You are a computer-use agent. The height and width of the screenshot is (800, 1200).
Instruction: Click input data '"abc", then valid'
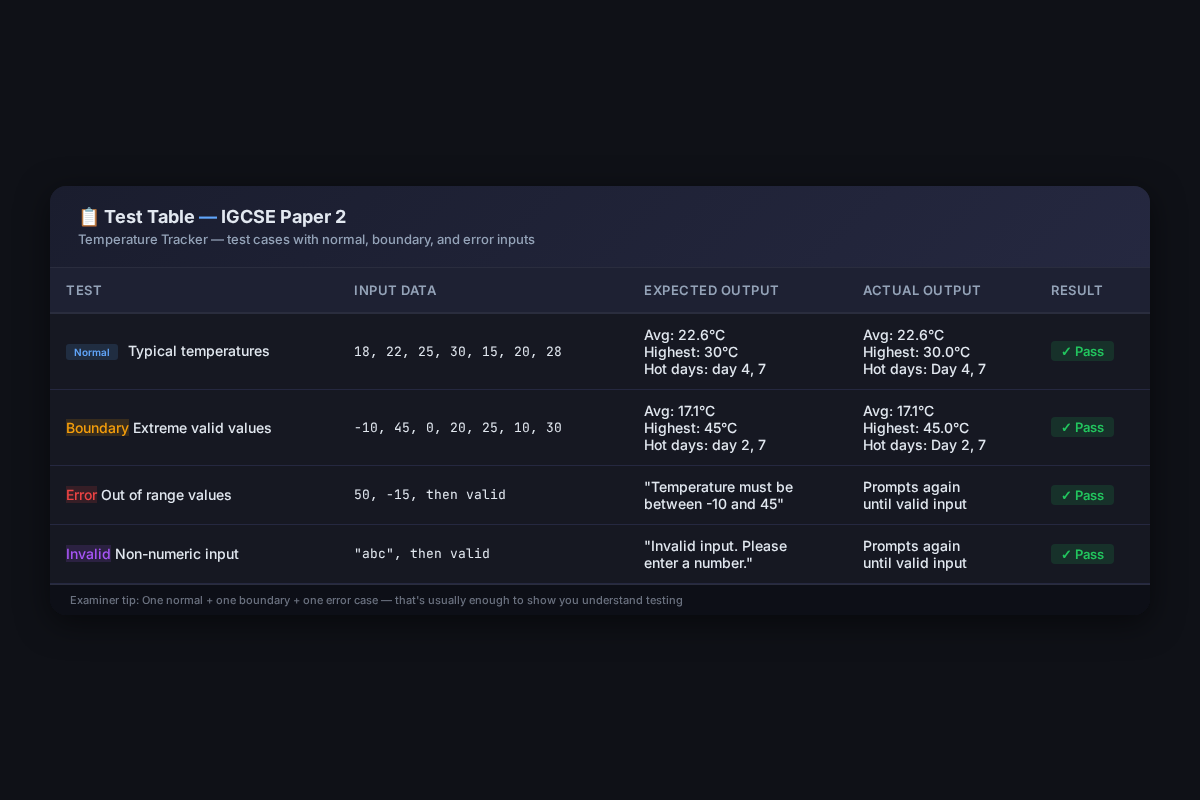pyautogui.click(x=422, y=555)
